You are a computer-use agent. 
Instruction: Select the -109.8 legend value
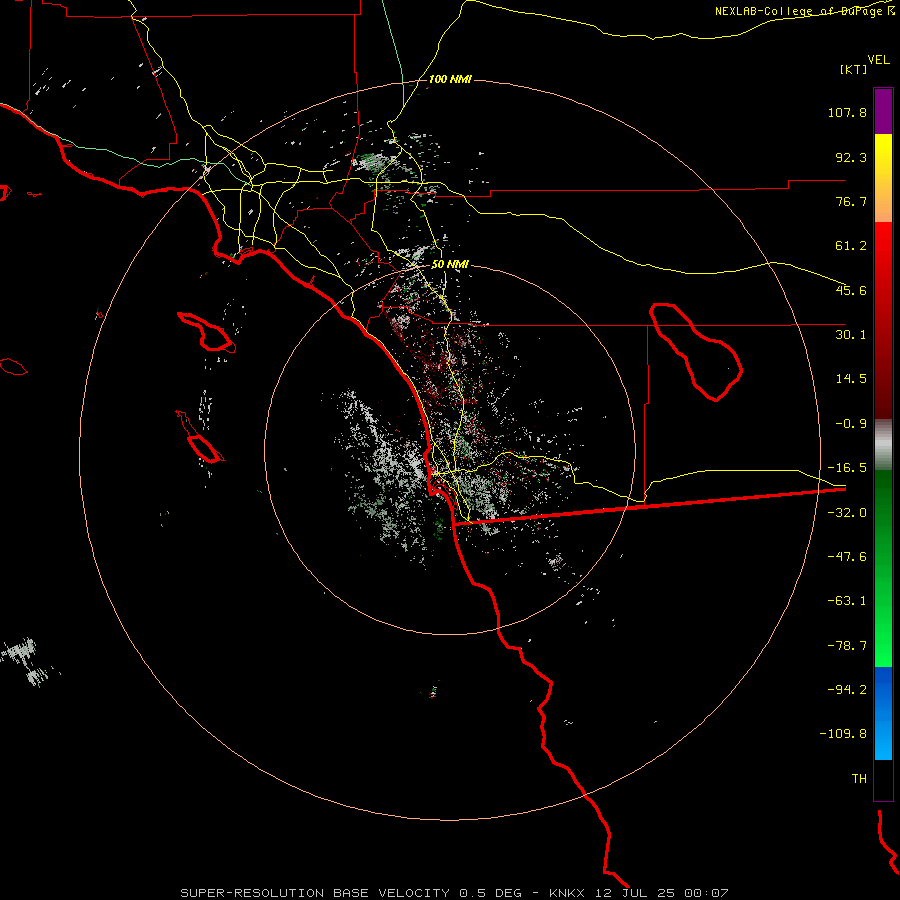[843, 734]
